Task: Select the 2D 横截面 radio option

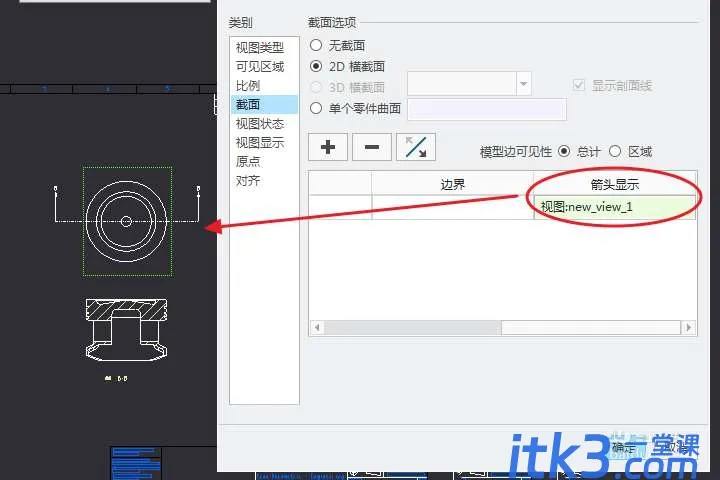Action: 316,66
